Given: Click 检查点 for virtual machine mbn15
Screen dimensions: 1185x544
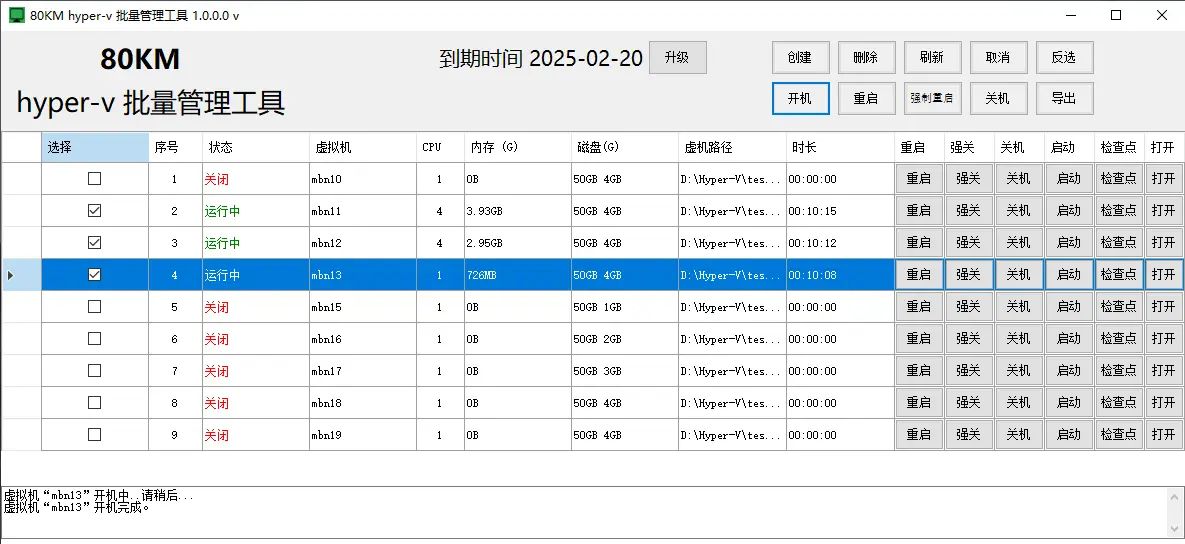Looking at the screenshot, I should [x=1119, y=307].
